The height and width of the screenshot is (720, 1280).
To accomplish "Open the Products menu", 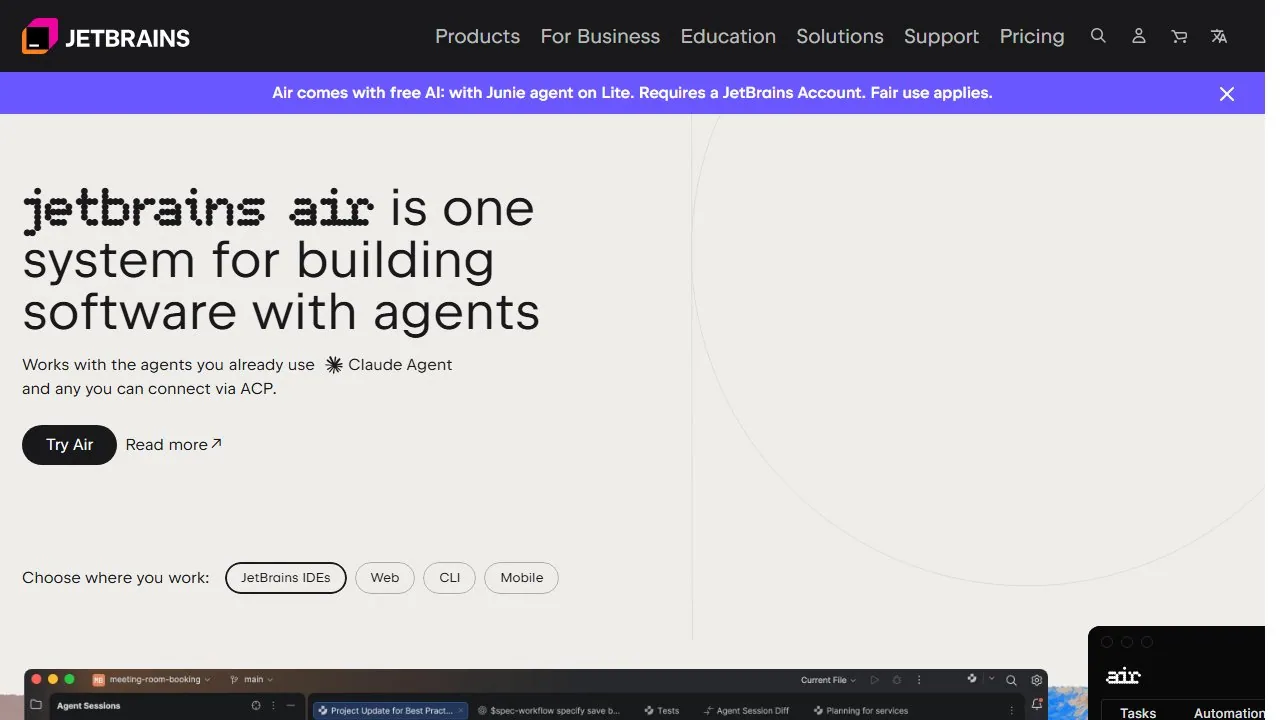I will 477,36.
